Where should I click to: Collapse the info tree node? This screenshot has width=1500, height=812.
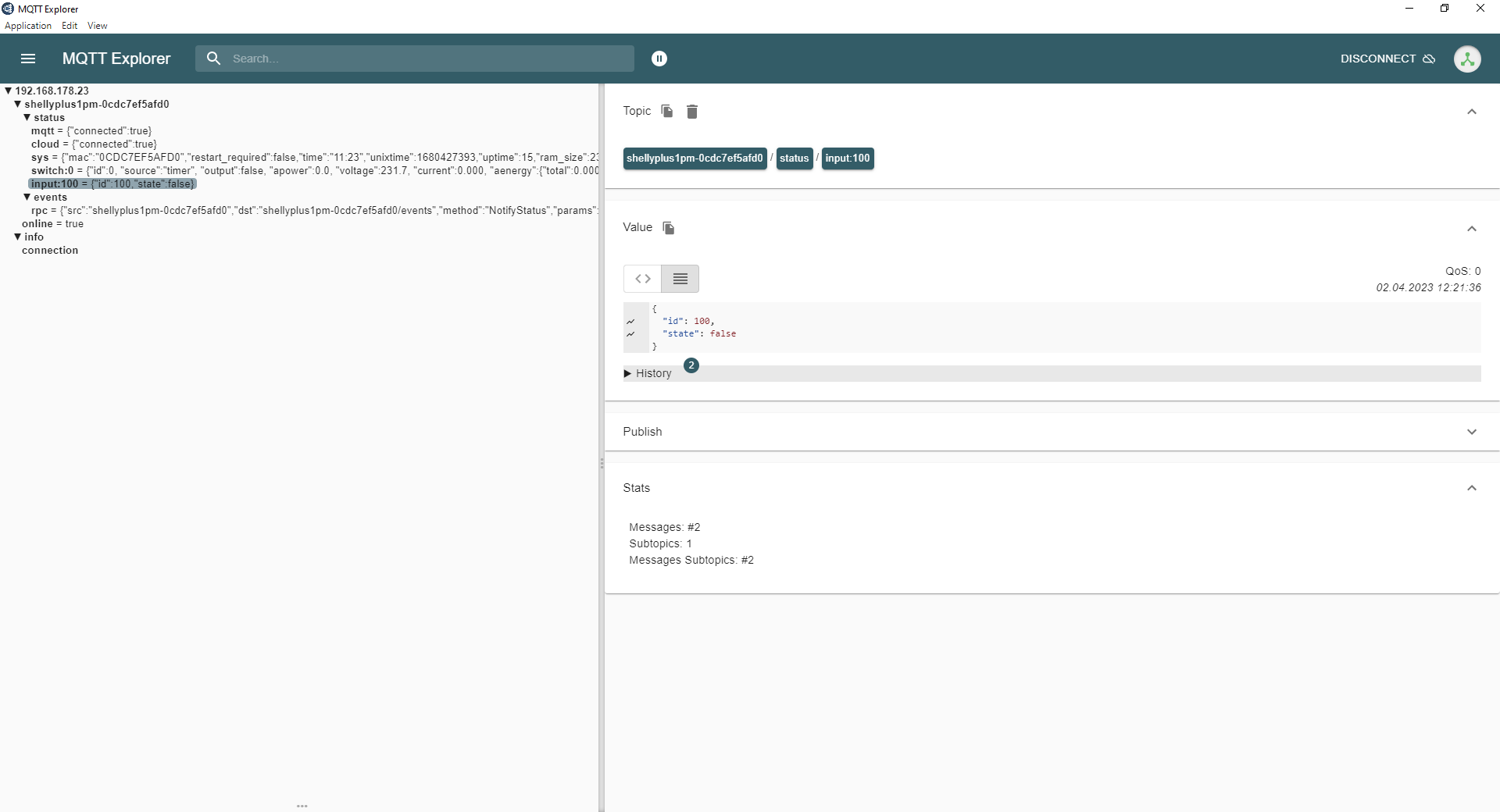(18, 237)
